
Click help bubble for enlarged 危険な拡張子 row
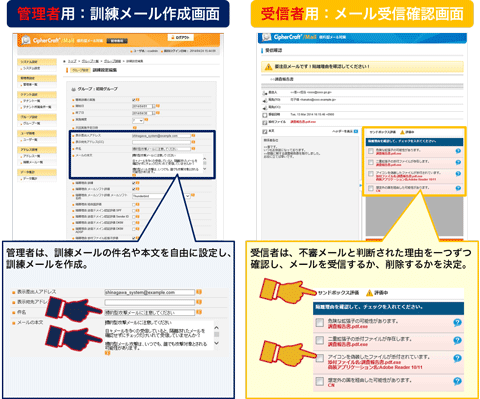pos(457,322)
